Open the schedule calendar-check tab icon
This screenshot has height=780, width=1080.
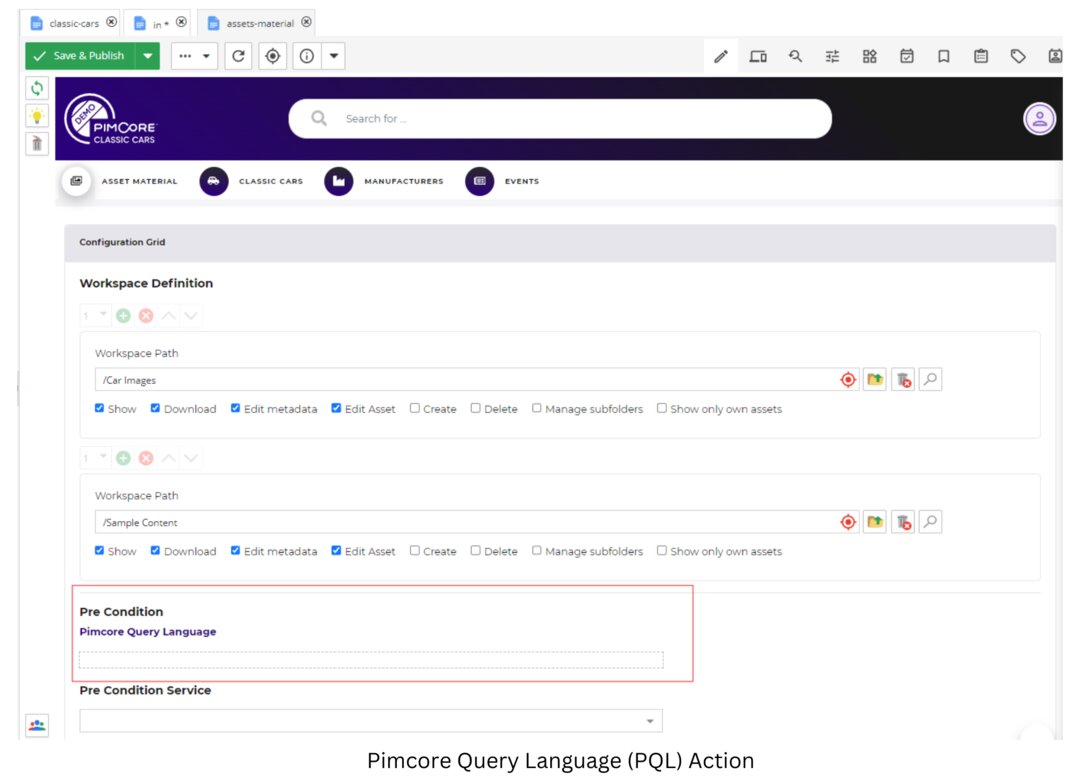click(907, 57)
